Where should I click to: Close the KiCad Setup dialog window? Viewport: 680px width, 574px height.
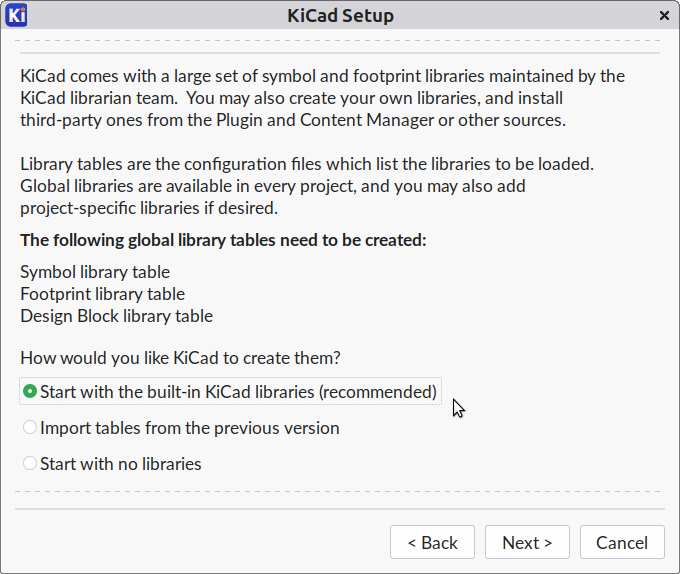tap(664, 16)
